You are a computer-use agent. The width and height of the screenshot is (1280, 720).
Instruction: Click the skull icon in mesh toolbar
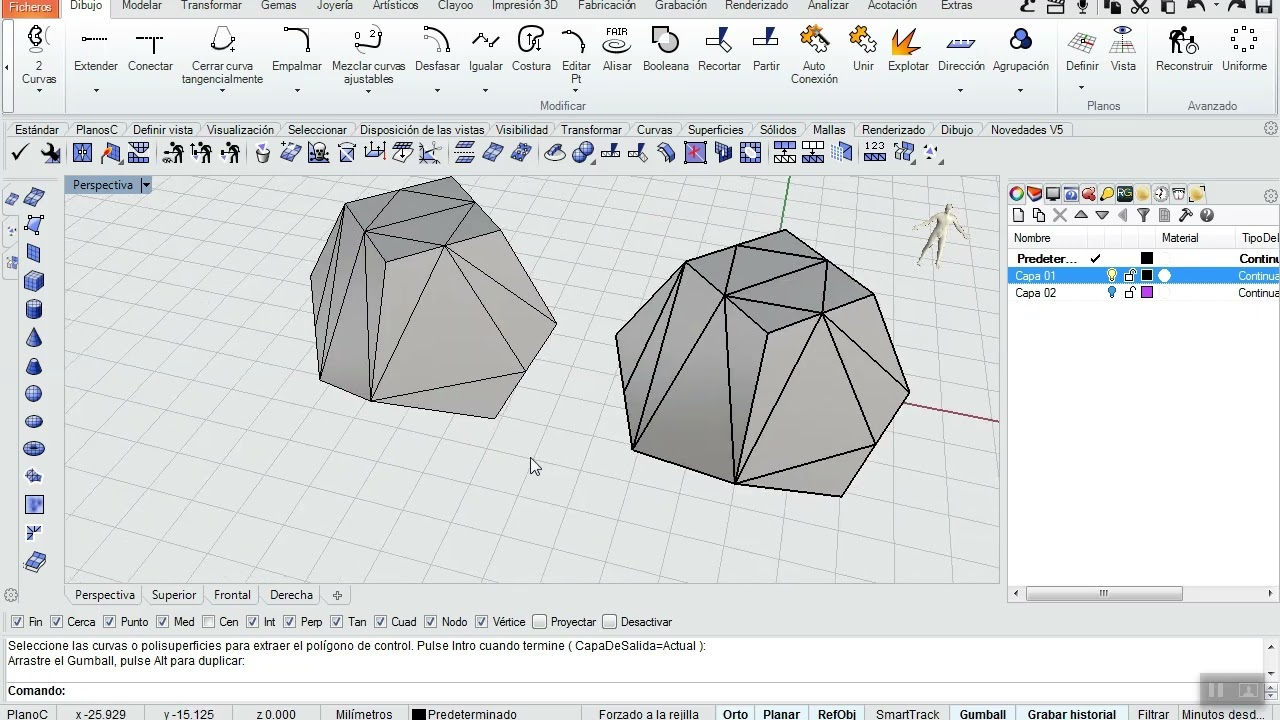pos(318,153)
